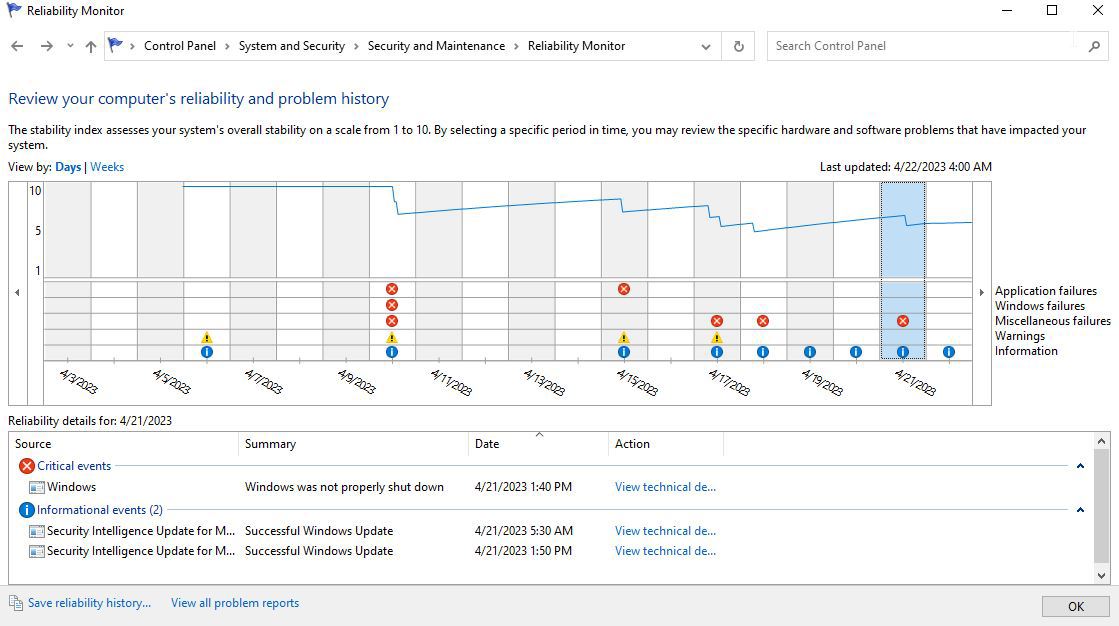This screenshot has width=1119, height=626.
Task: Select the miscellaneous failure icon on 4/10/2023
Action: [392, 321]
